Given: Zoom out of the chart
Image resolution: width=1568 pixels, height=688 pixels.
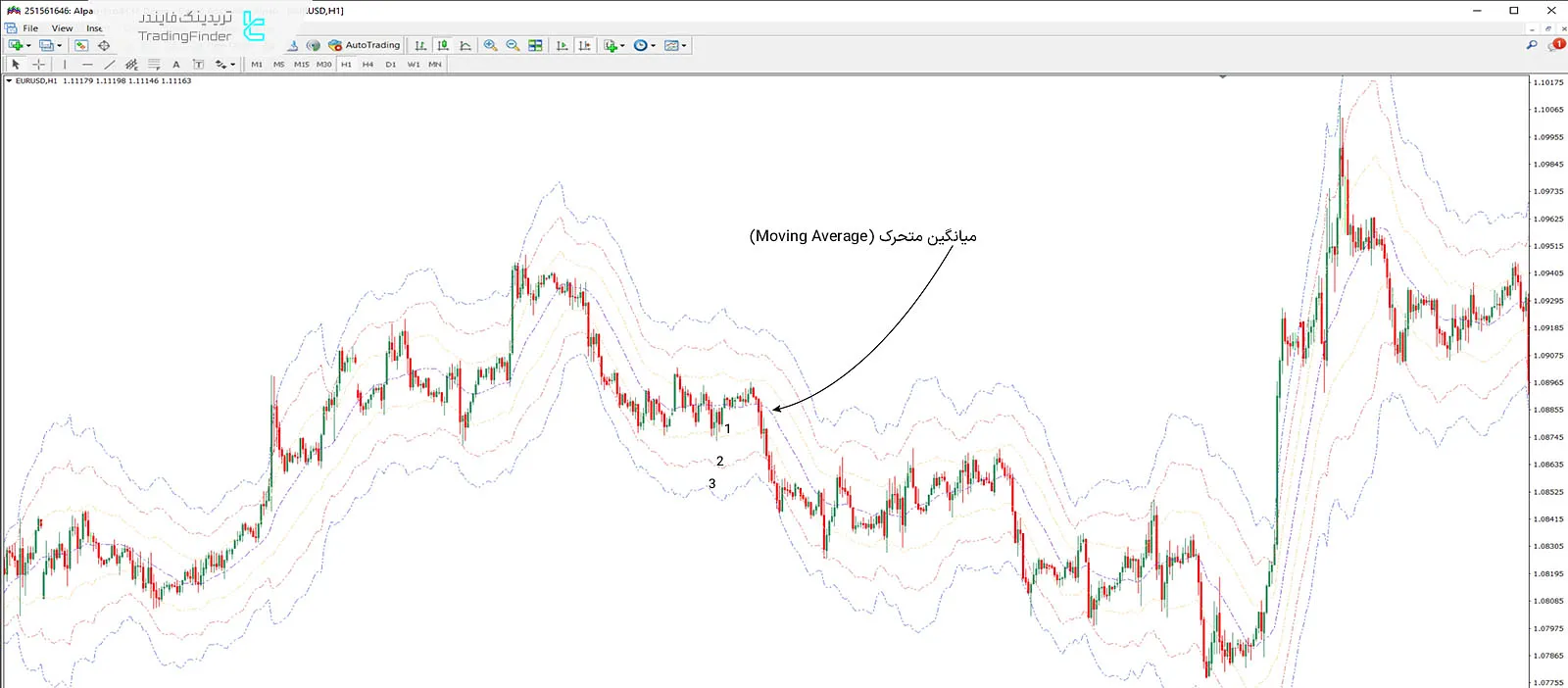Looking at the screenshot, I should click(x=513, y=45).
